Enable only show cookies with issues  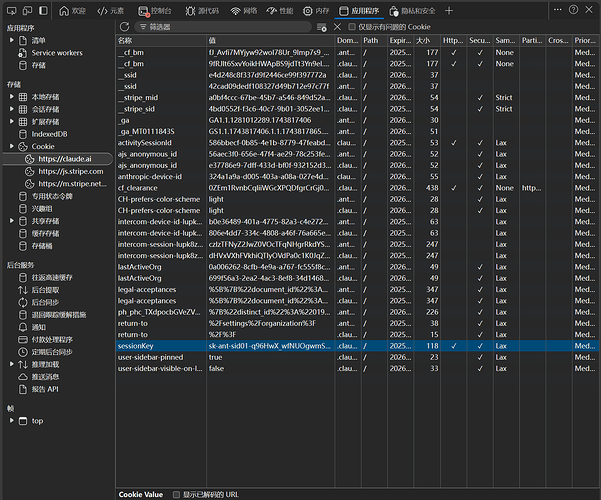(x=351, y=26)
